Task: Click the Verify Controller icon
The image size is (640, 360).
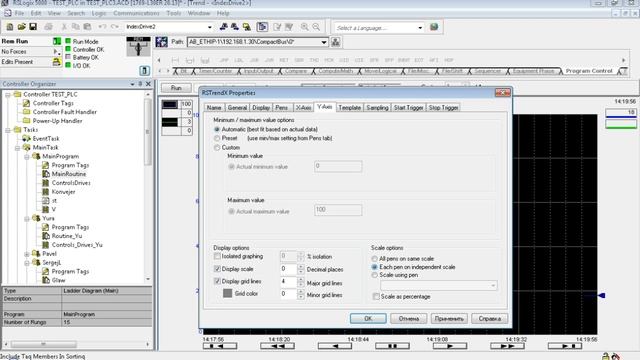Action: [x=289, y=27]
